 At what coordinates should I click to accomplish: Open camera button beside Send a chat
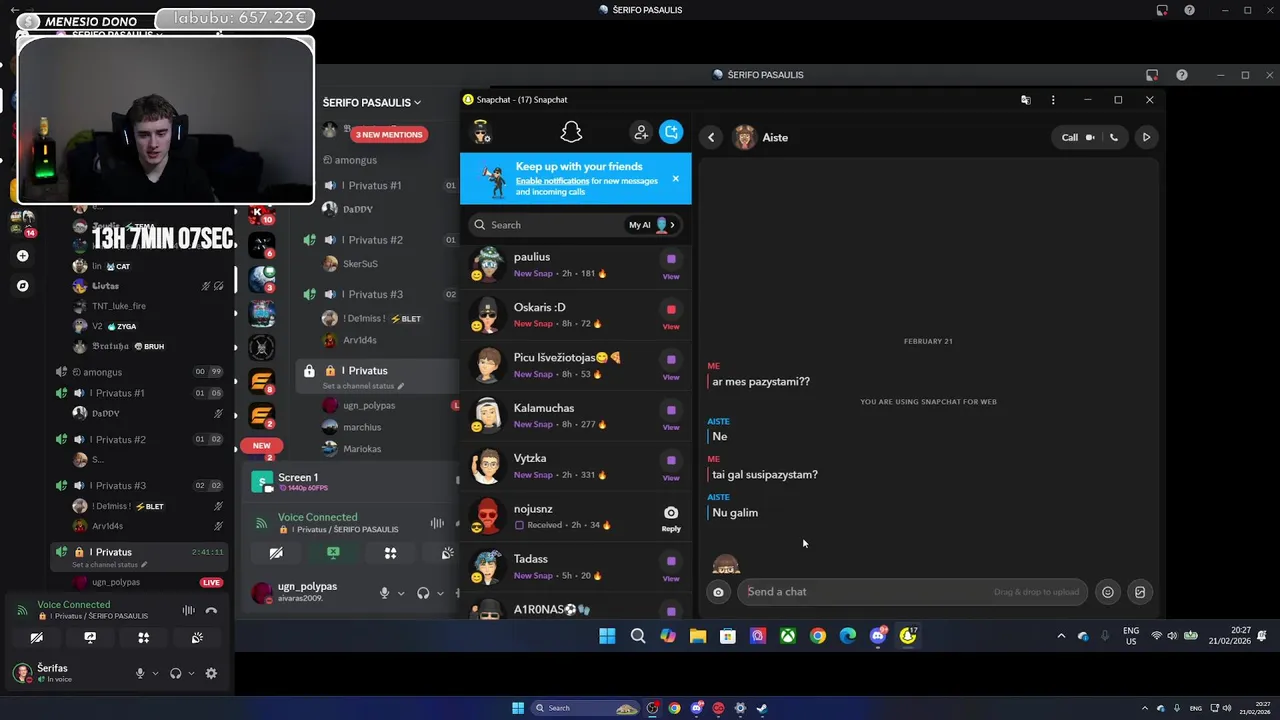[x=718, y=592]
